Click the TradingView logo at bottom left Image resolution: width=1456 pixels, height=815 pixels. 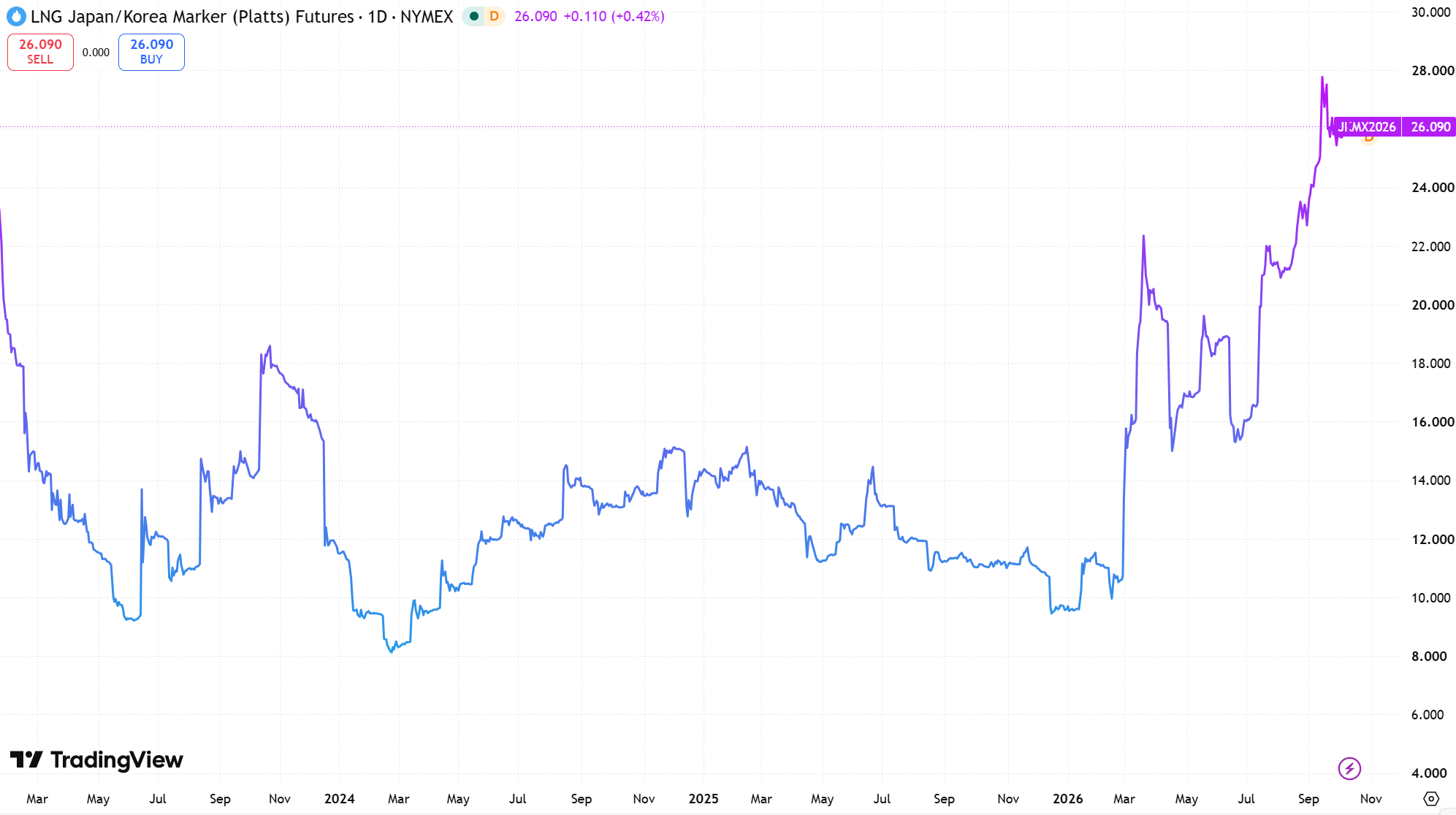[96, 759]
